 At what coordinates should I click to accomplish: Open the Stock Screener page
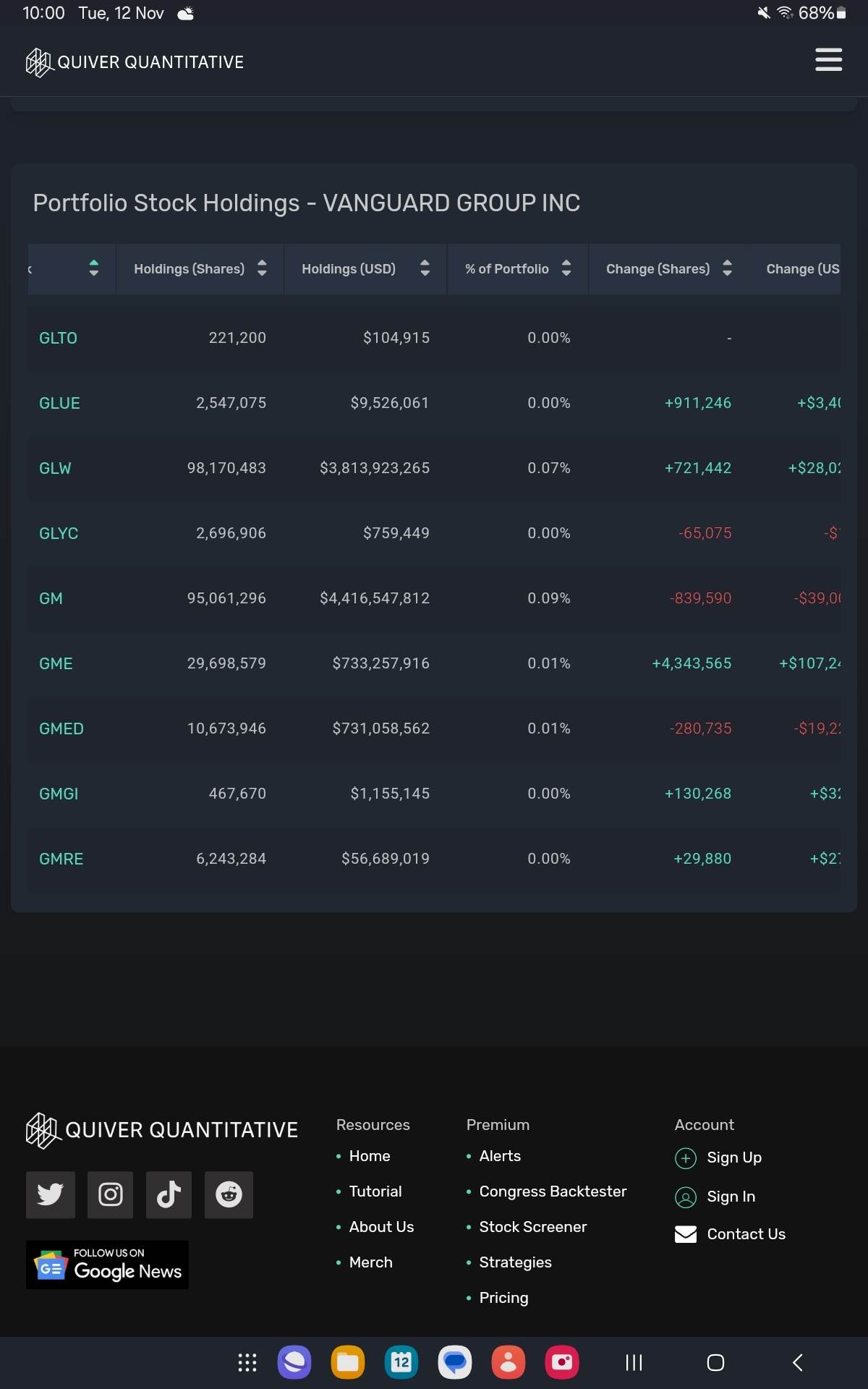click(x=532, y=1227)
